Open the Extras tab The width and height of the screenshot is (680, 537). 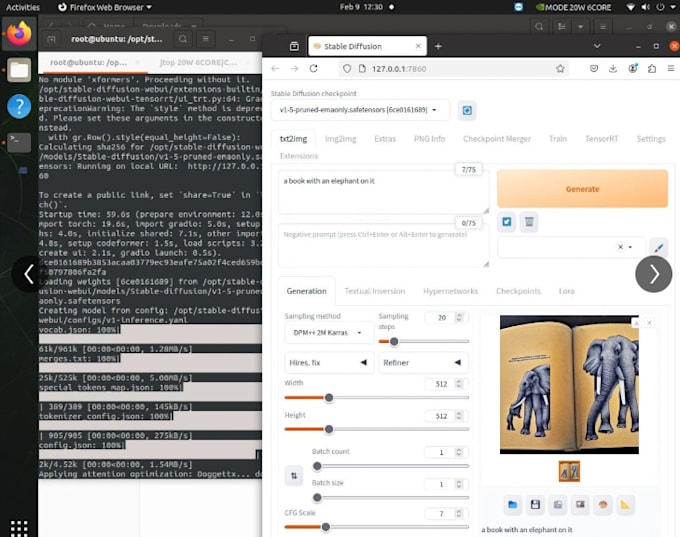[x=385, y=139]
